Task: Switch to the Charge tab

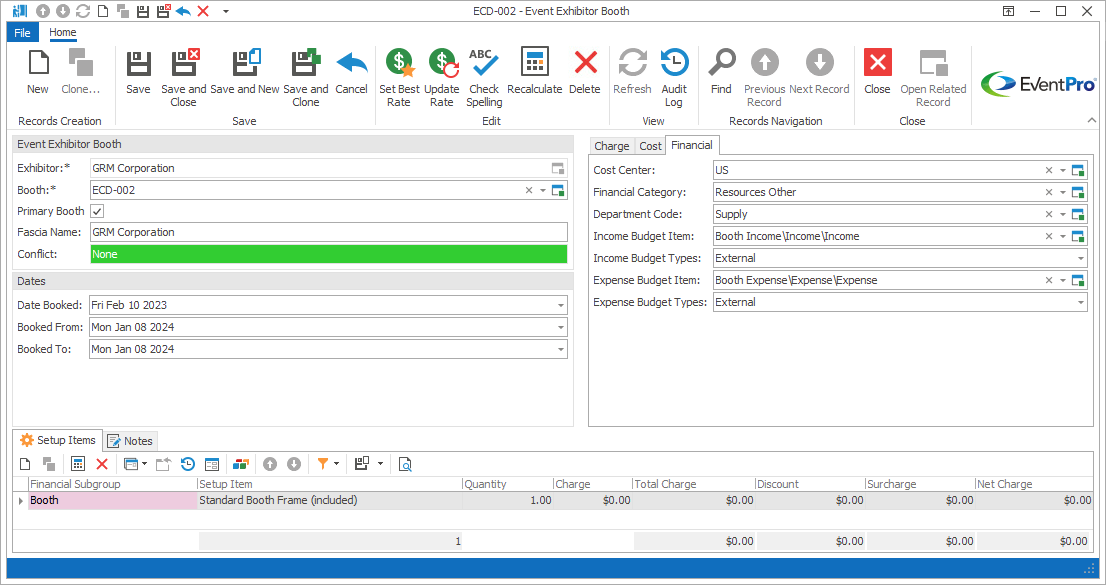Action: coord(612,146)
